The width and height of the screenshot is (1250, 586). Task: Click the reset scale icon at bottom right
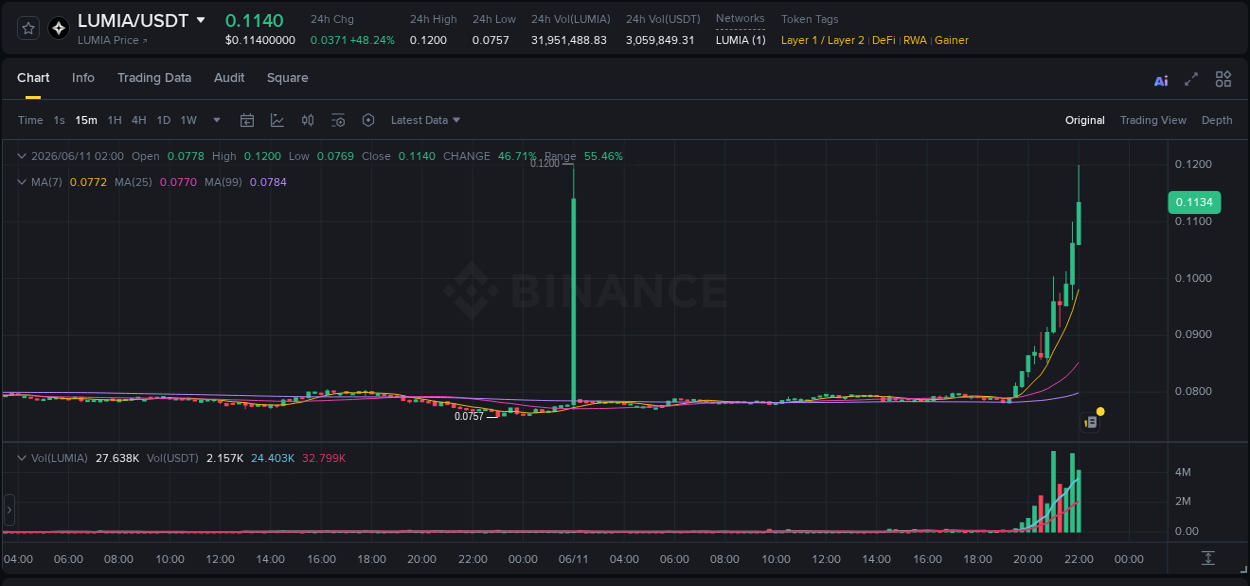pos(1208,558)
